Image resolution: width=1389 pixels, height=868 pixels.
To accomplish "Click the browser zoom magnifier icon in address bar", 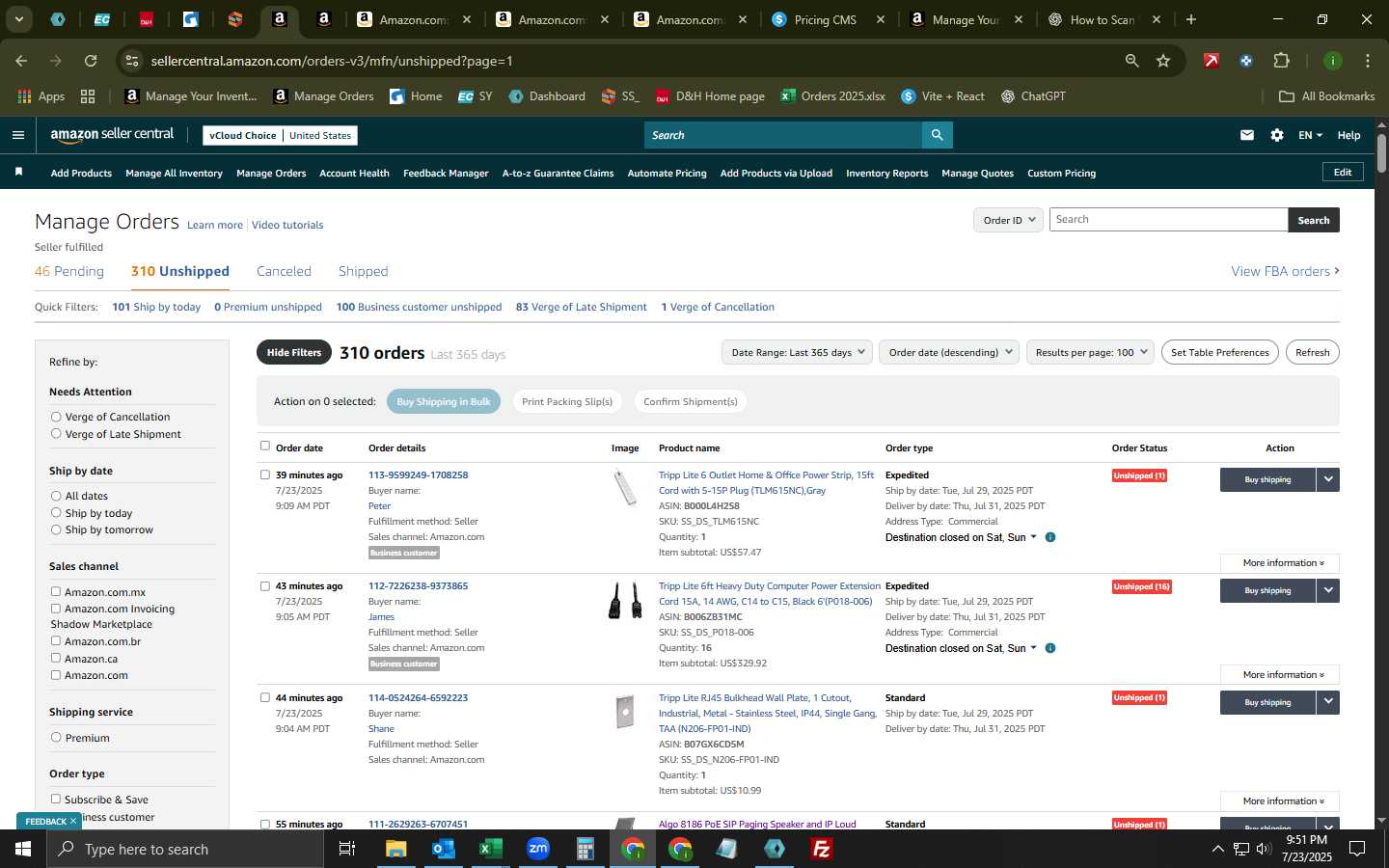I will tap(1131, 61).
